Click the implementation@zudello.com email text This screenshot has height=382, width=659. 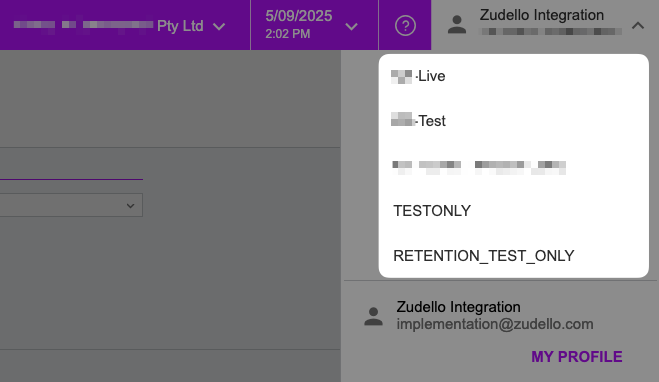pyautogui.click(x=495, y=324)
